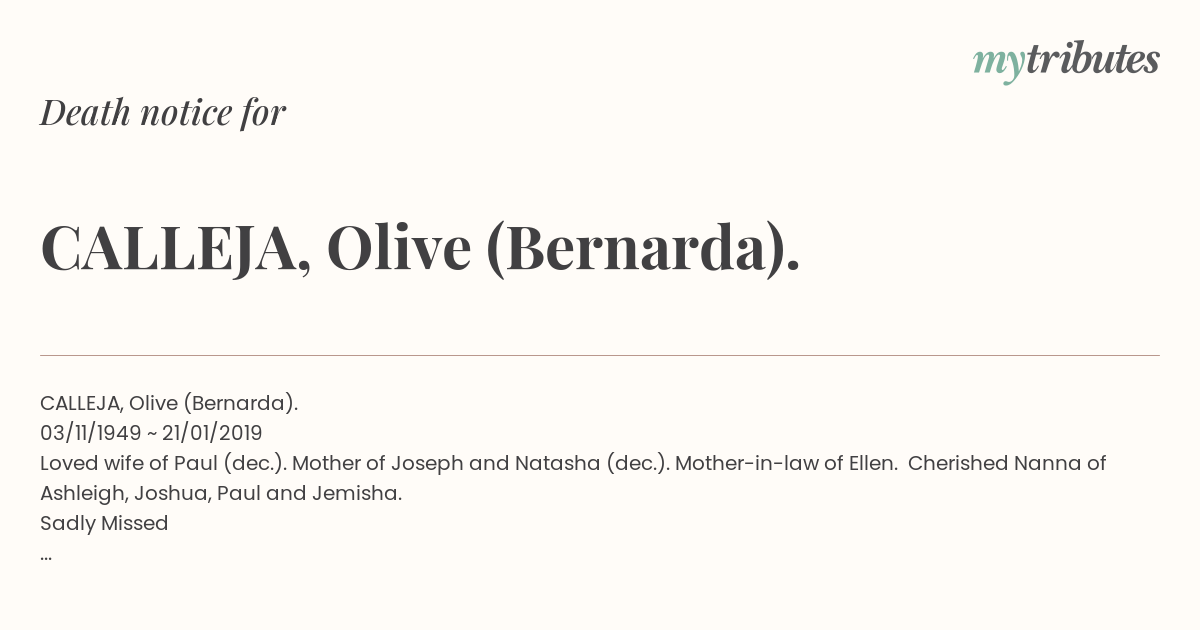The height and width of the screenshot is (630, 1200).
Task: Click the word 'Bernarda' in the title
Action: coord(634,248)
